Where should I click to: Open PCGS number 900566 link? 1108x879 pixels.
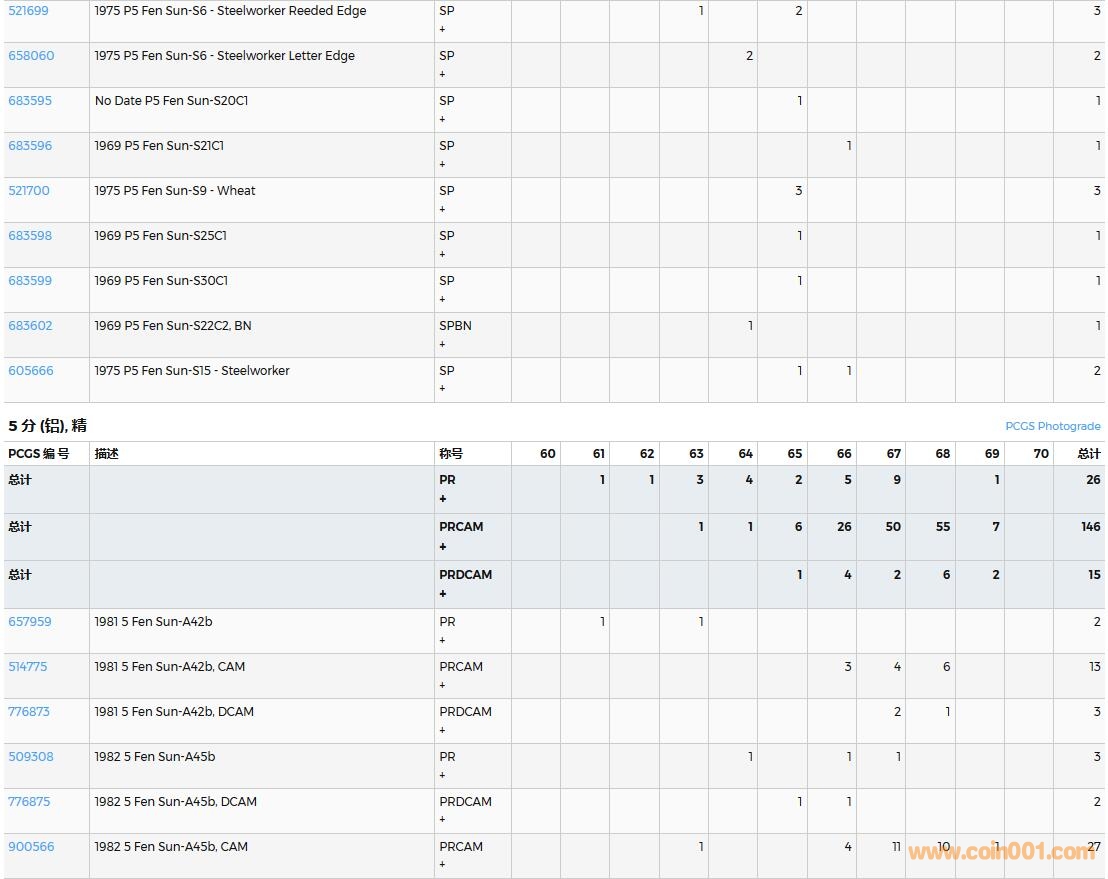coord(31,847)
